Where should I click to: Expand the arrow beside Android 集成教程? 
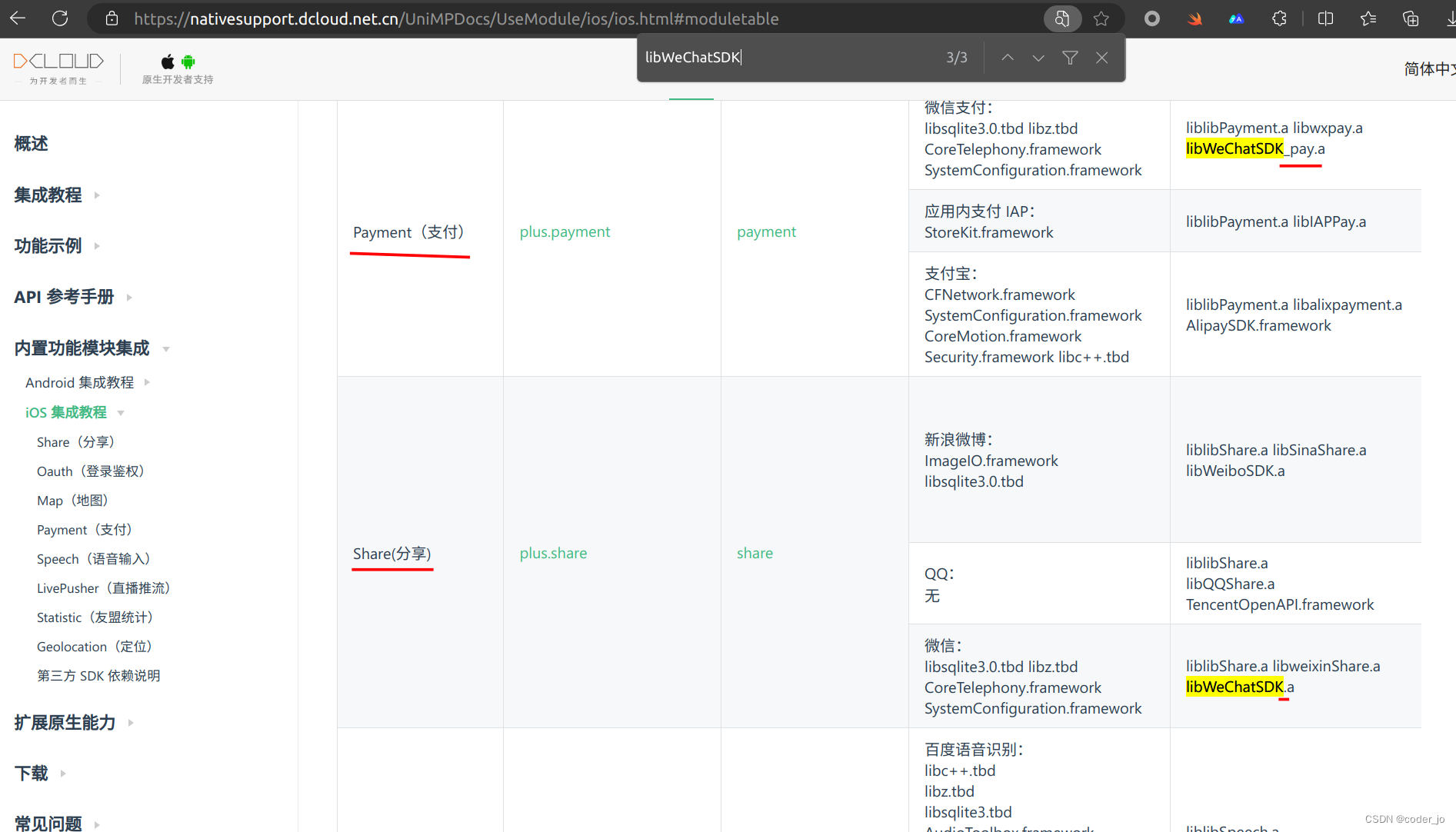click(146, 382)
